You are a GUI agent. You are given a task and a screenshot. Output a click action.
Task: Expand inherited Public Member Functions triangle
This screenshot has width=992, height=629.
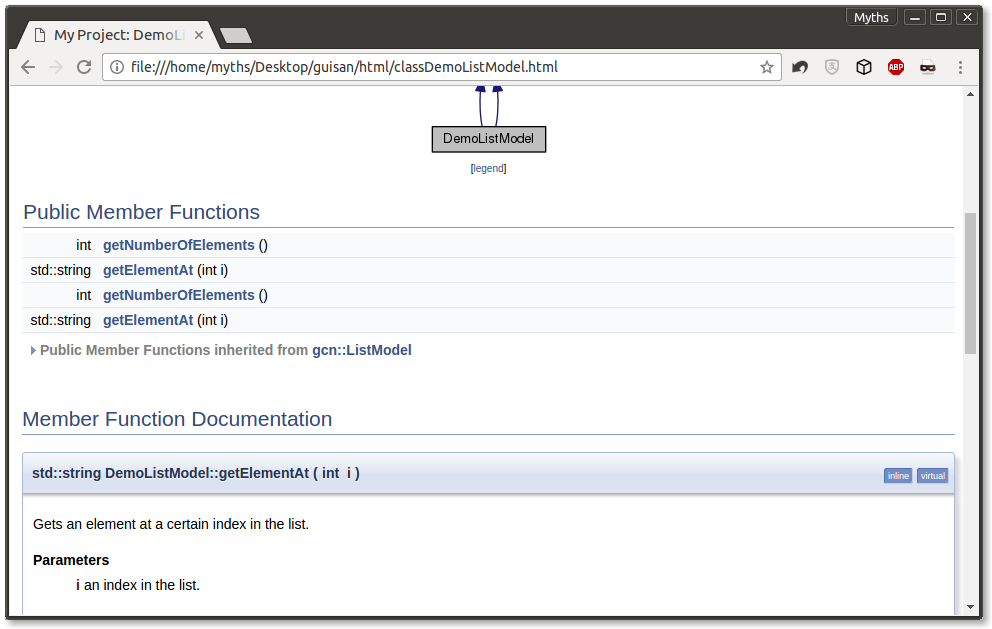point(33,351)
